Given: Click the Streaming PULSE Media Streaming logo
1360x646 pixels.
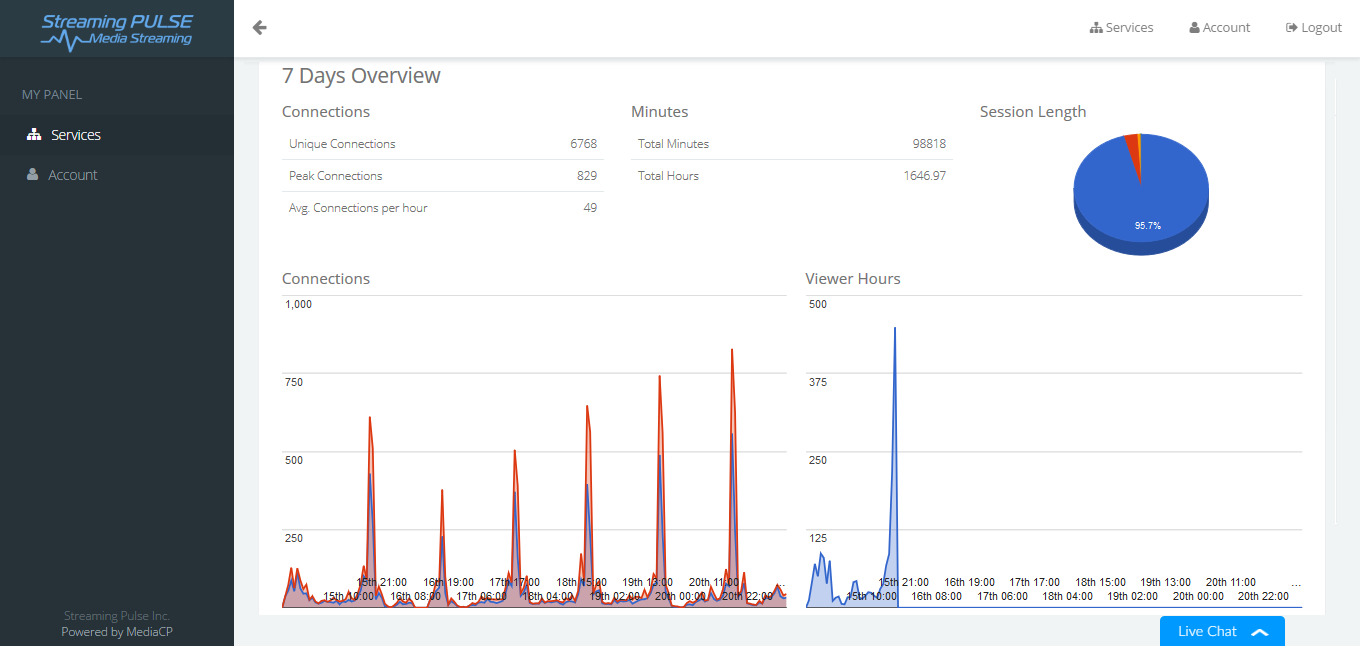Looking at the screenshot, I should click(117, 30).
